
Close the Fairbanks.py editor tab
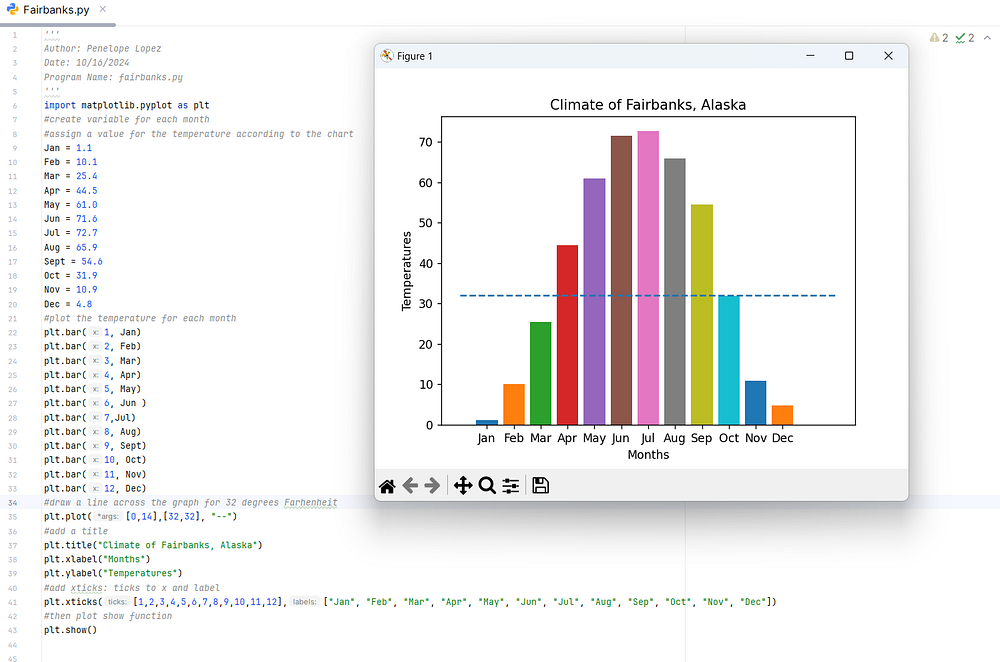pyautogui.click(x=103, y=10)
